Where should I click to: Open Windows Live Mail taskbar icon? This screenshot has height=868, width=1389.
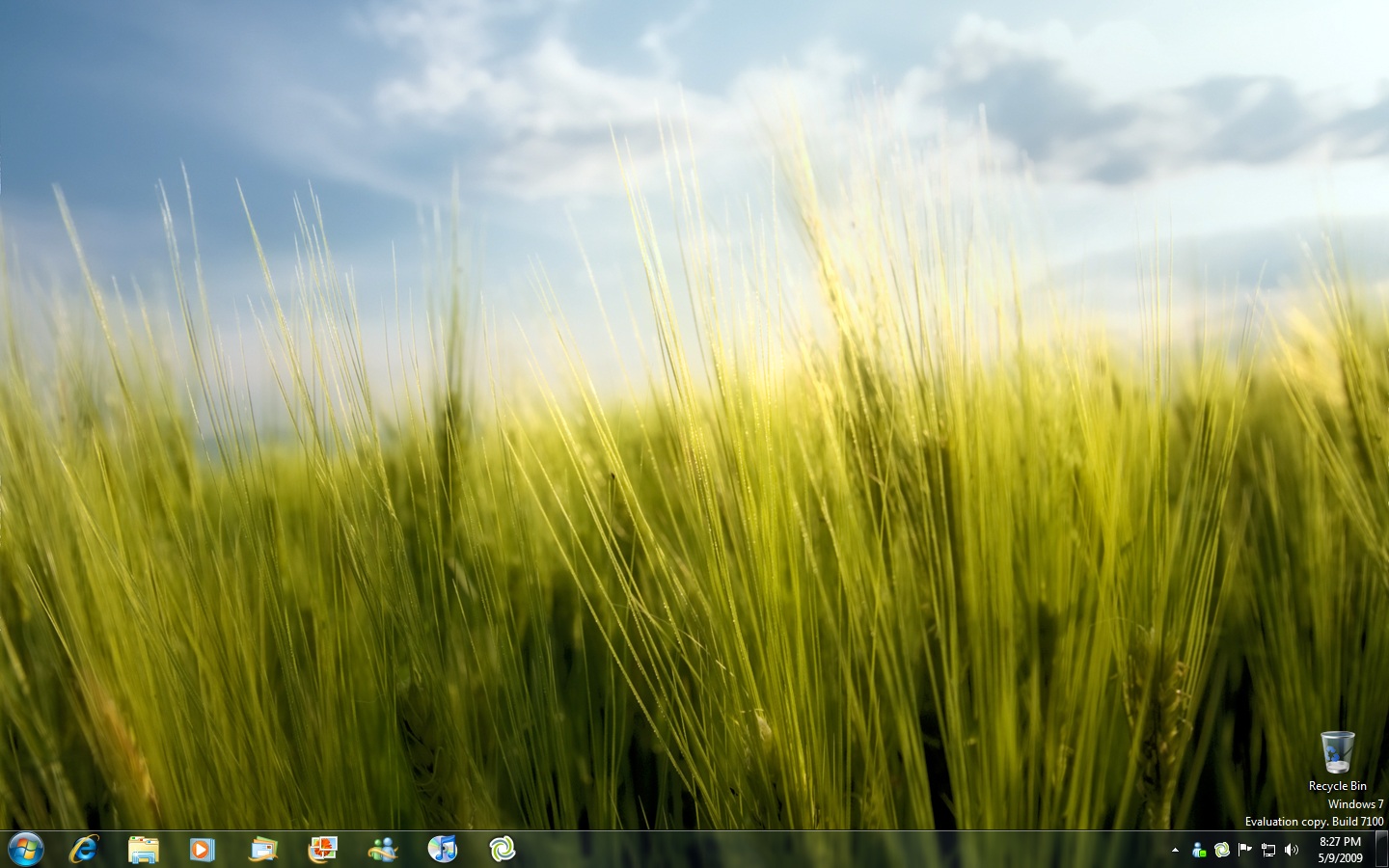click(x=262, y=850)
